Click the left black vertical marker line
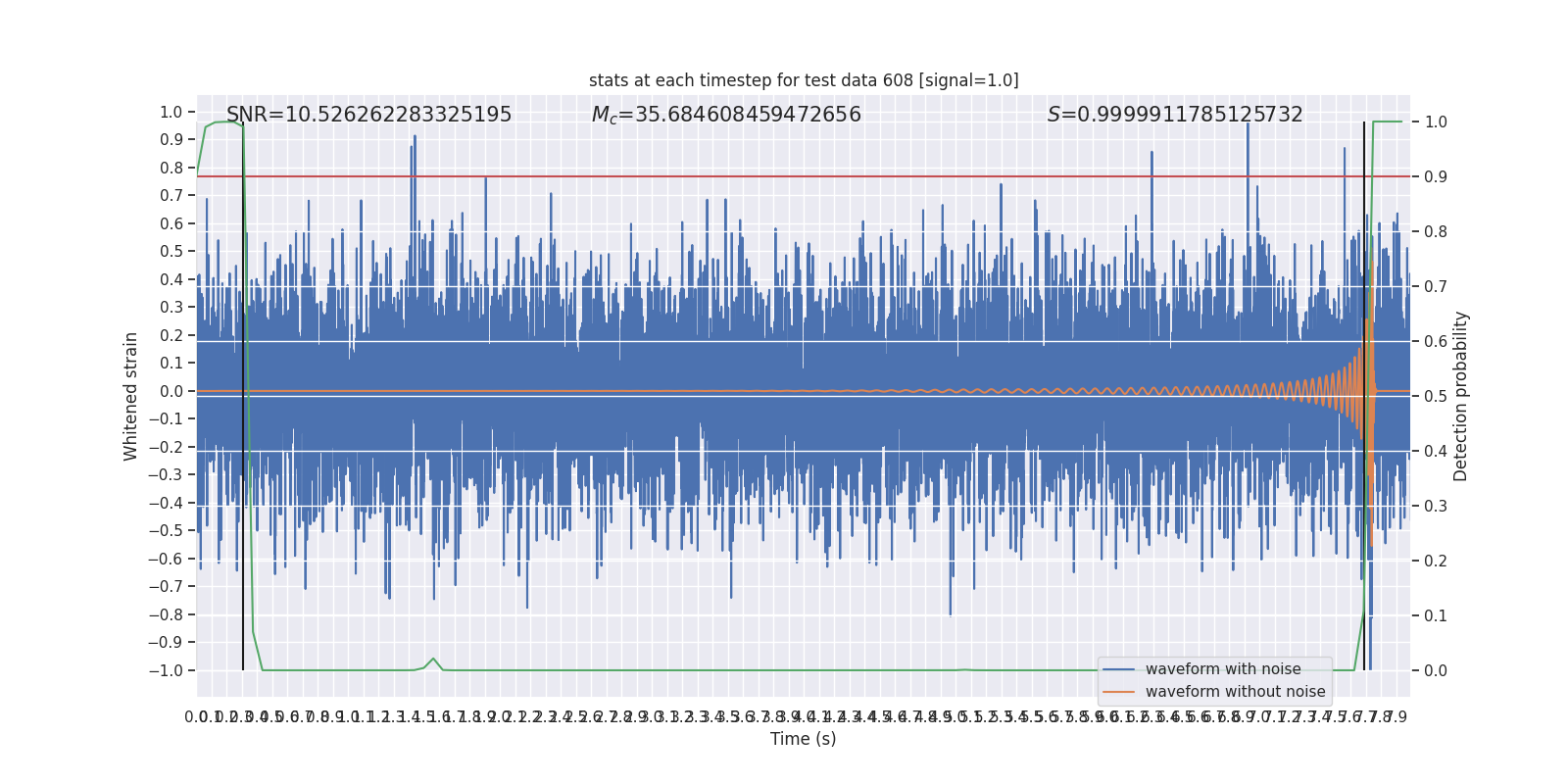The width and height of the screenshot is (1568, 784). (243, 396)
